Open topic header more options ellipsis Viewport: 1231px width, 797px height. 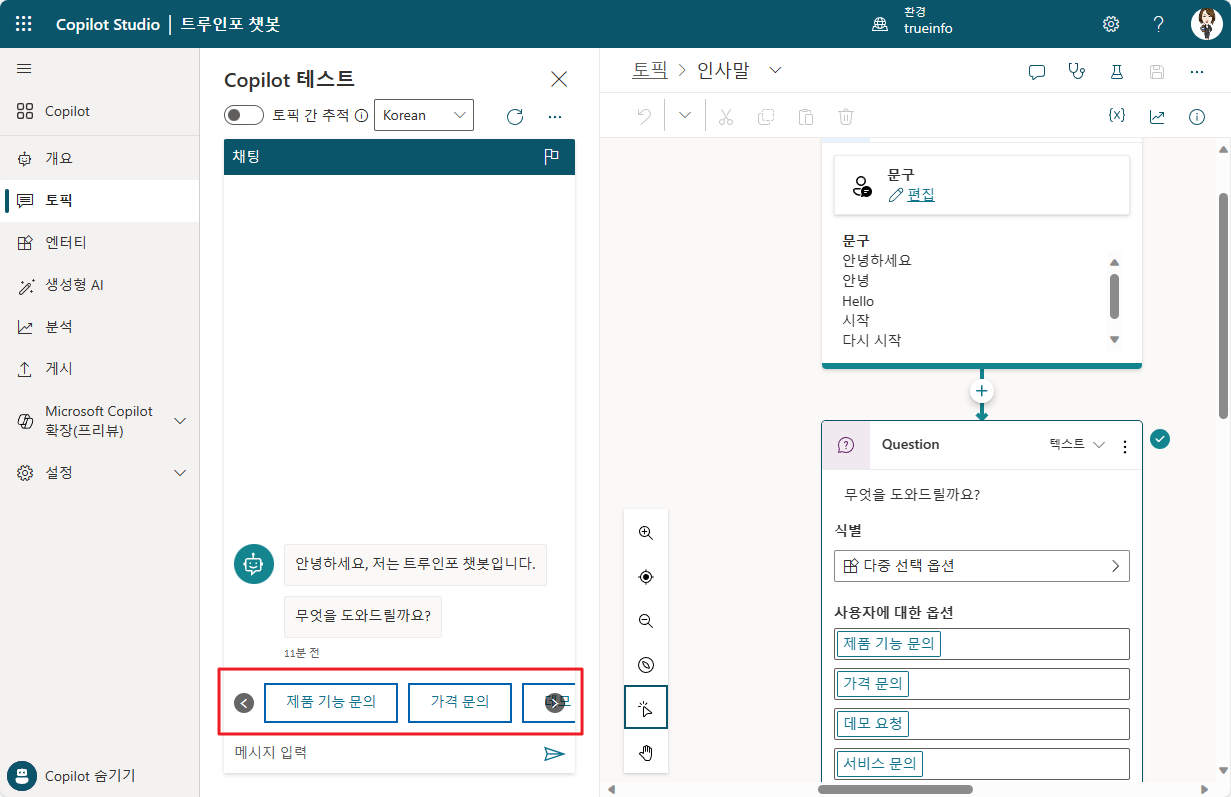[x=1197, y=72]
